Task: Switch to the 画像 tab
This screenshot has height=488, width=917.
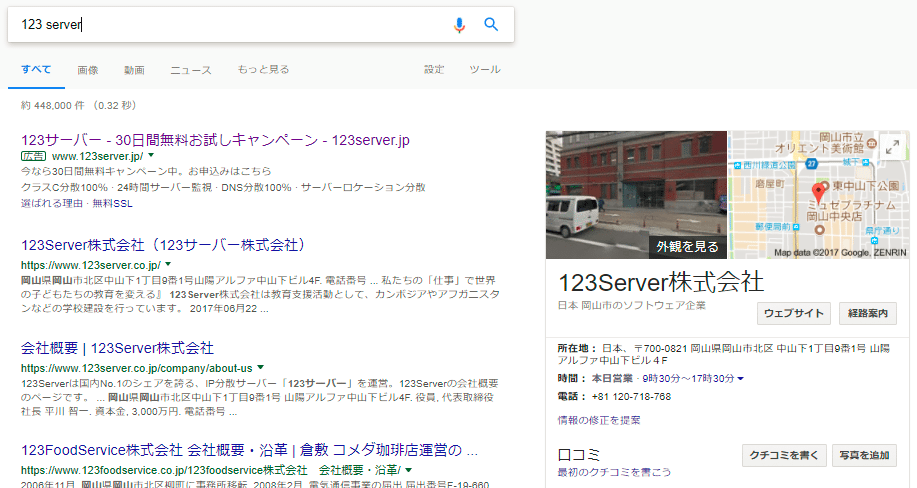Action: click(x=88, y=70)
